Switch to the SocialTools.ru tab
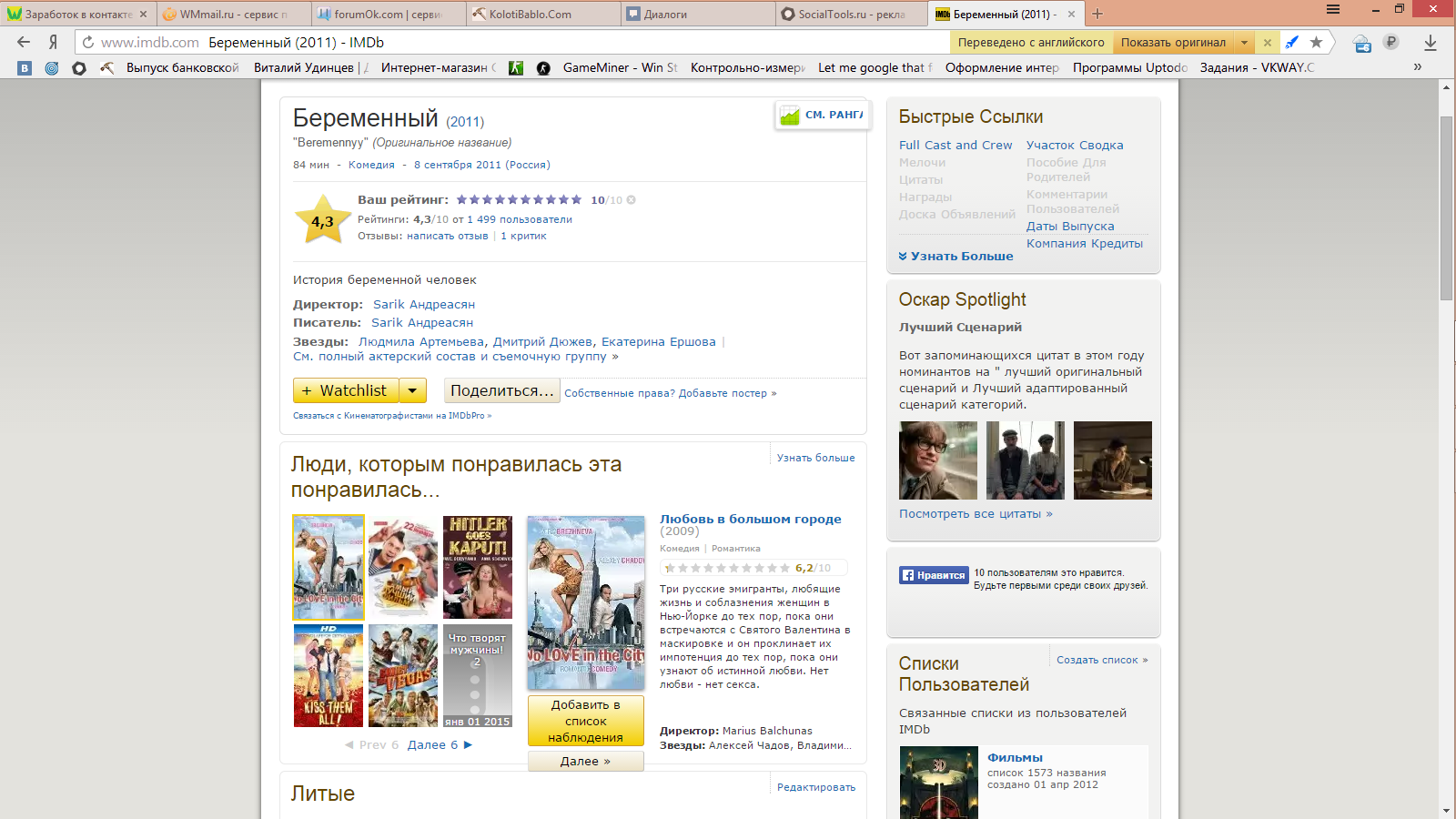 click(x=853, y=14)
